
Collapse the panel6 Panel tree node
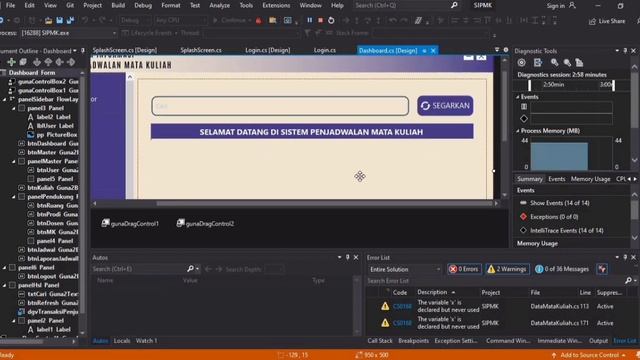[x=5, y=267]
